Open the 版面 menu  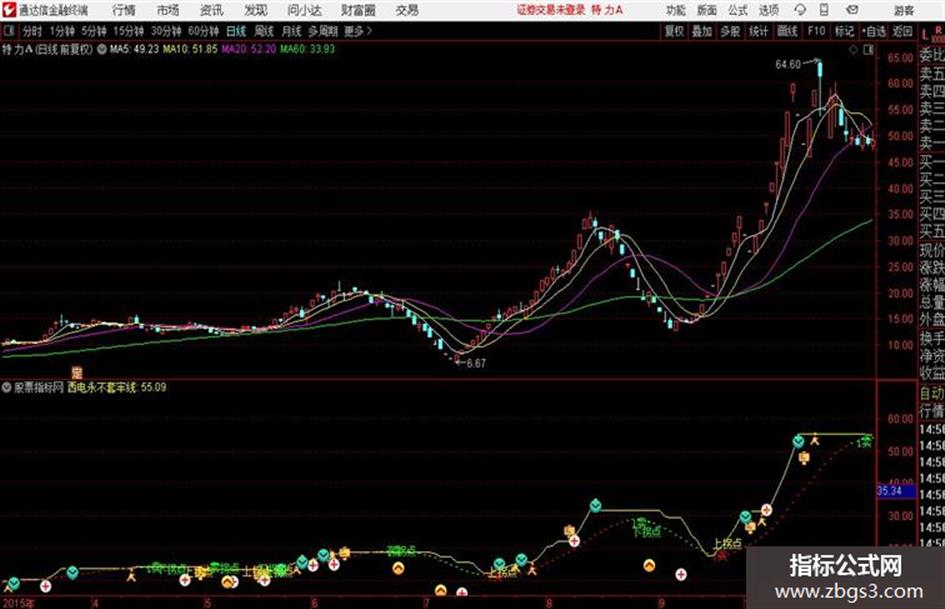click(x=706, y=10)
